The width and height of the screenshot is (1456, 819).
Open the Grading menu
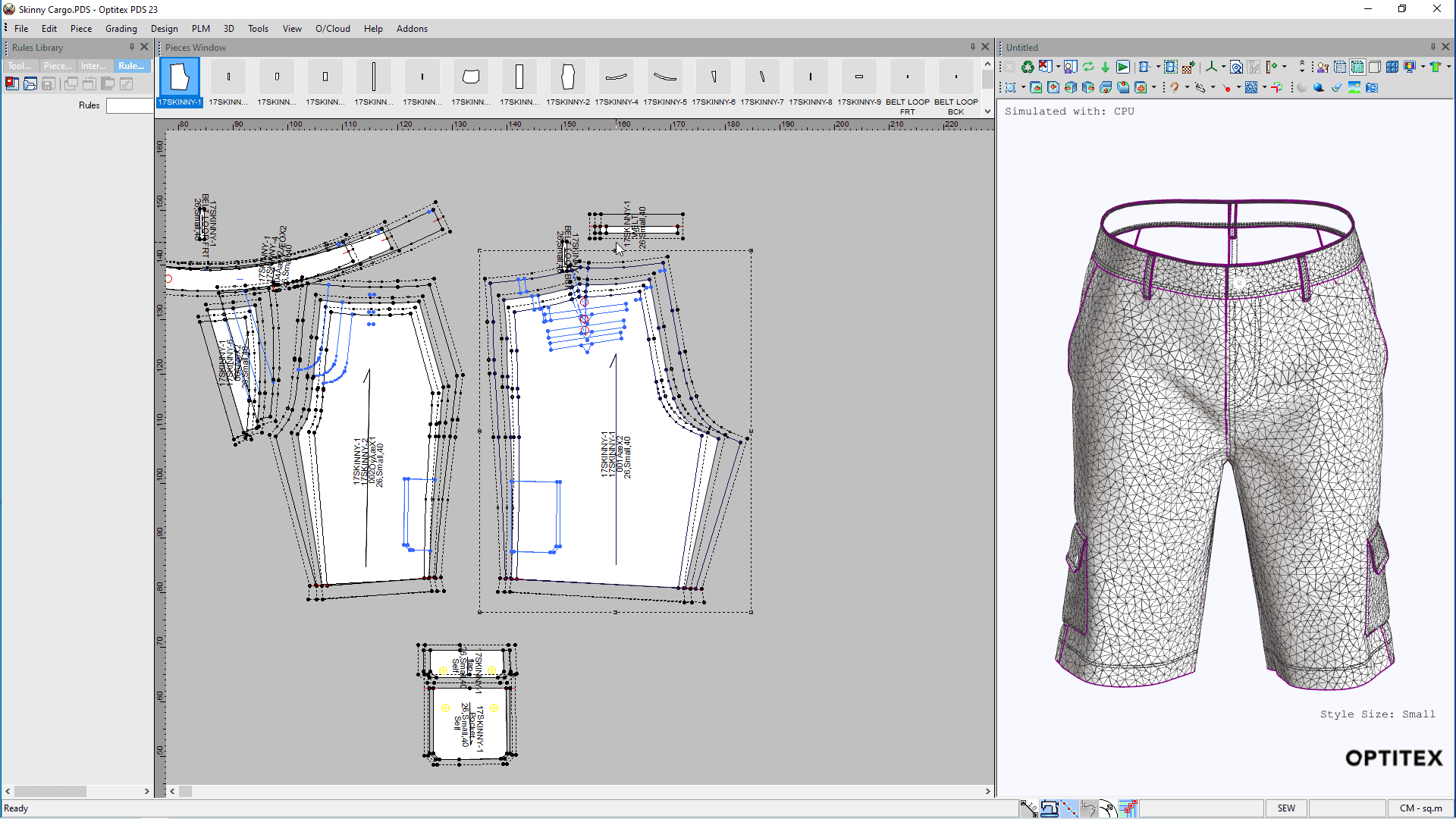tap(121, 29)
